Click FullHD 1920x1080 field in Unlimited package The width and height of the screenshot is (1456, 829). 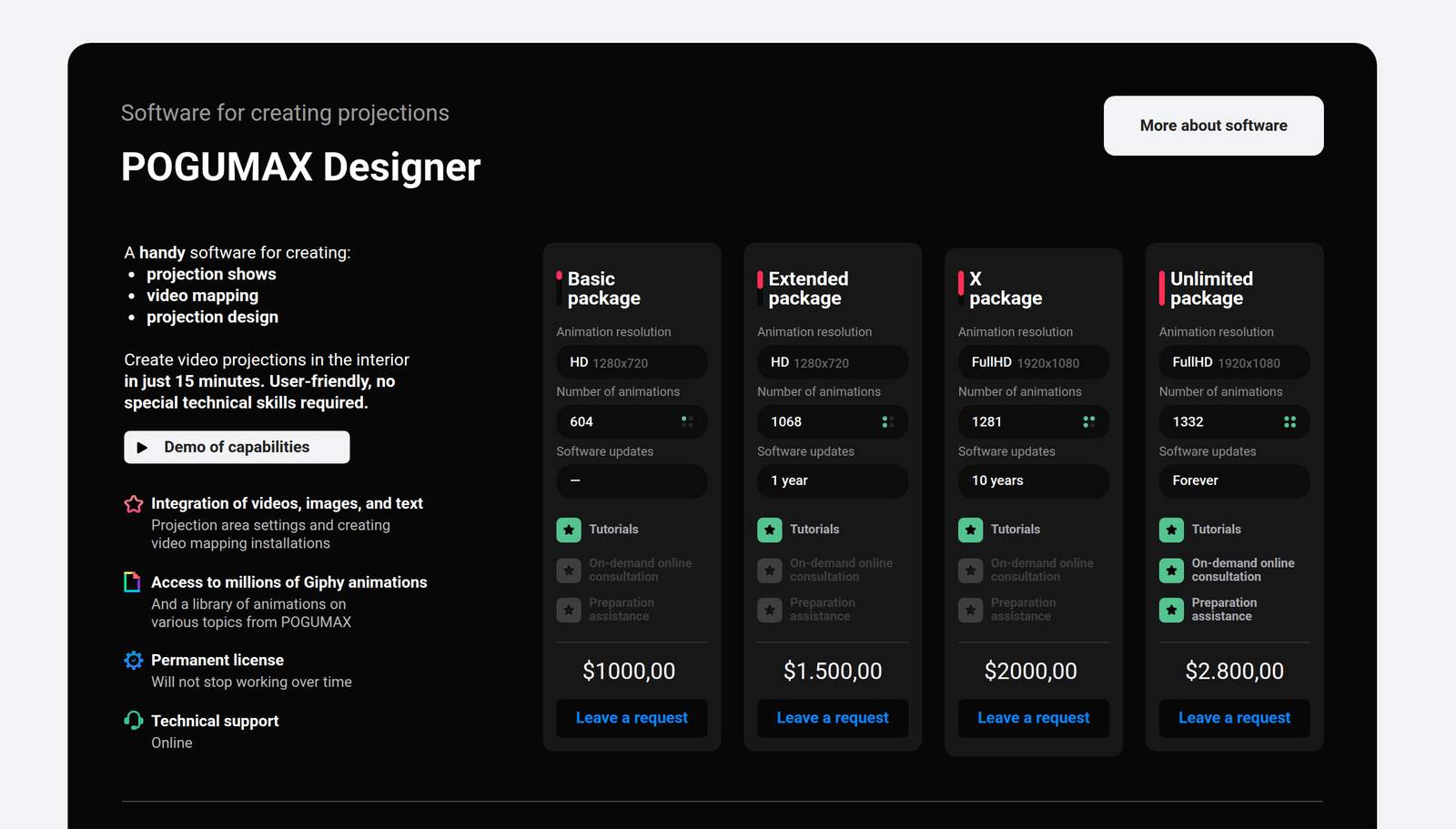click(x=1234, y=362)
